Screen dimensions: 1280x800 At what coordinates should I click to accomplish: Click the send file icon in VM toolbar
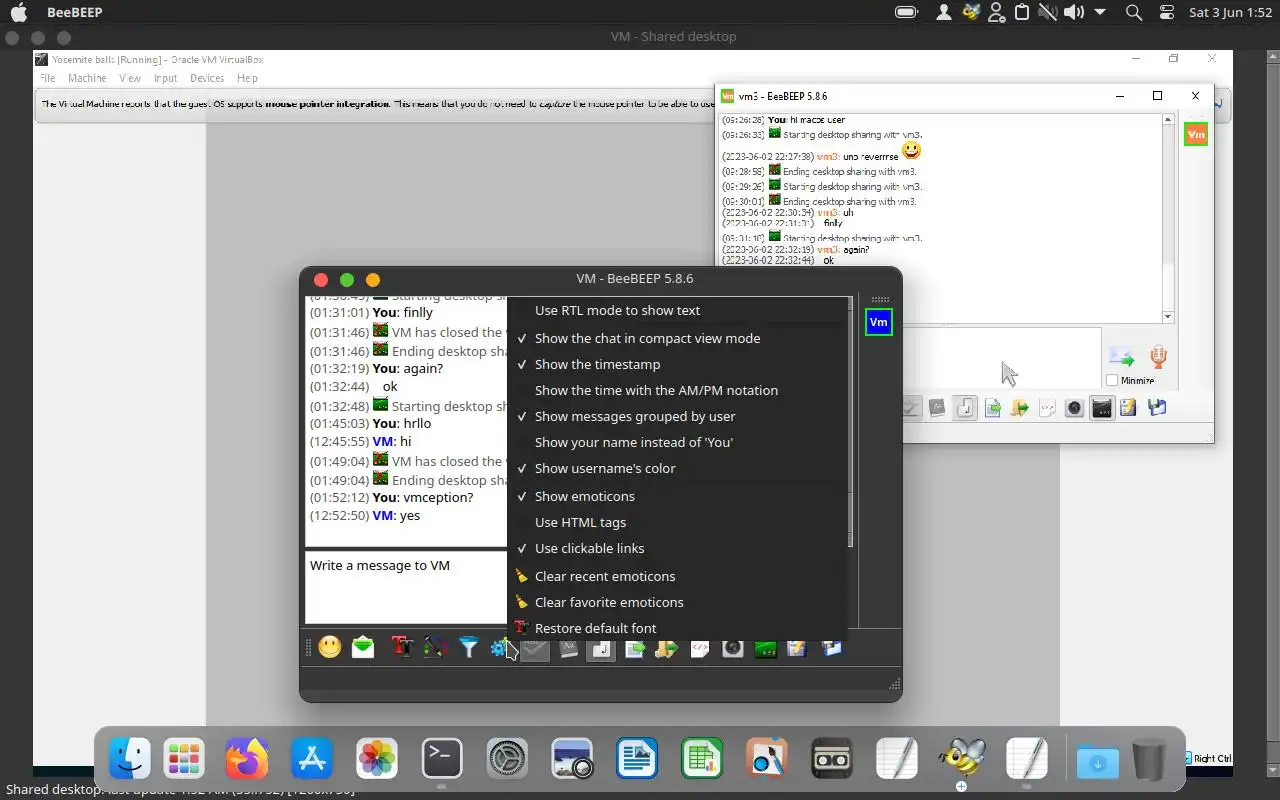pyautogui.click(x=634, y=649)
